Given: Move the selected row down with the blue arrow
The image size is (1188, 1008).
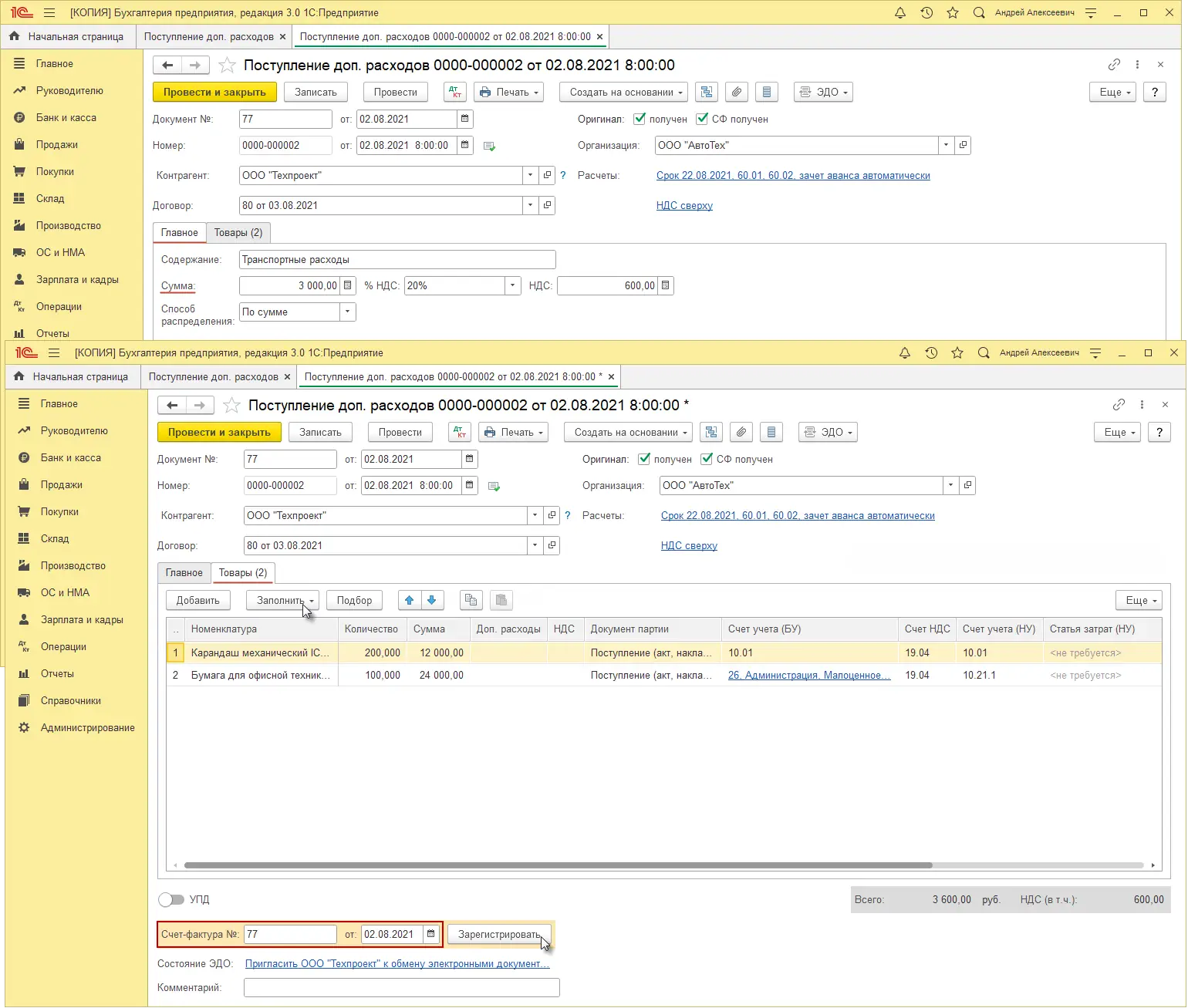Looking at the screenshot, I should [x=432, y=600].
